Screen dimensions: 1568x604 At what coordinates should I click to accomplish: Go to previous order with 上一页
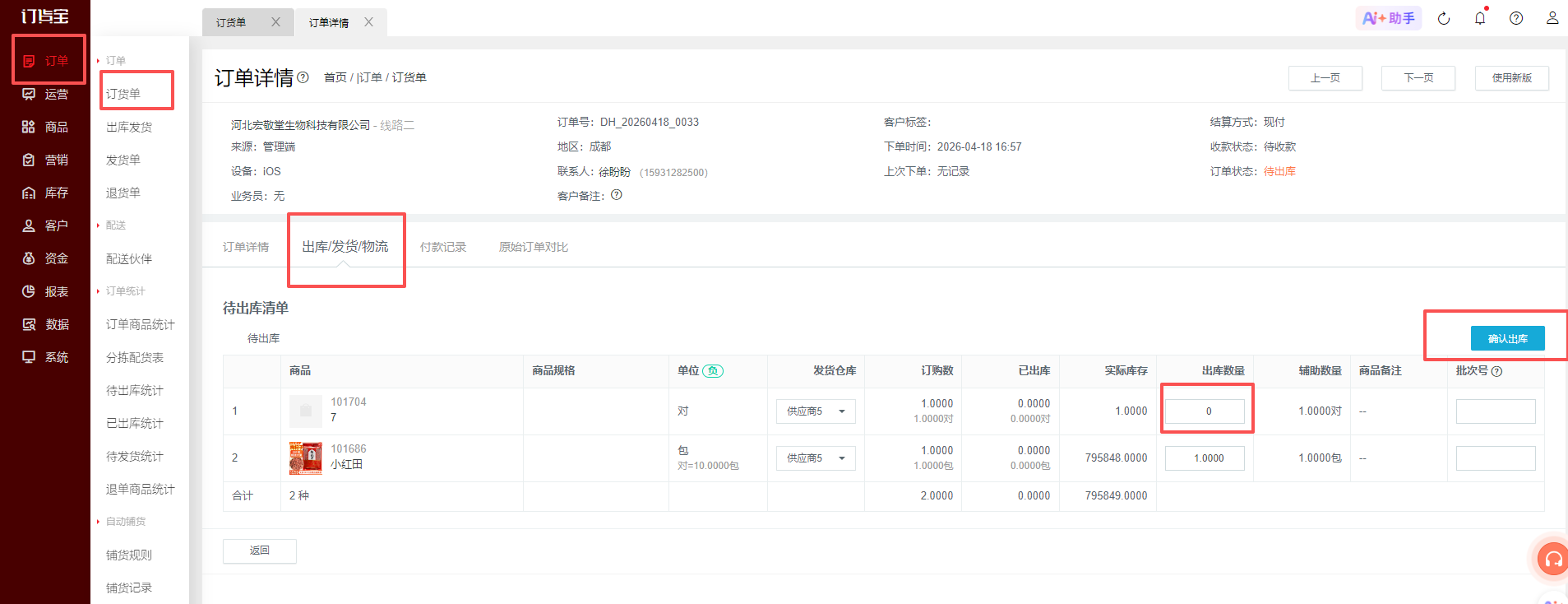coord(1325,78)
